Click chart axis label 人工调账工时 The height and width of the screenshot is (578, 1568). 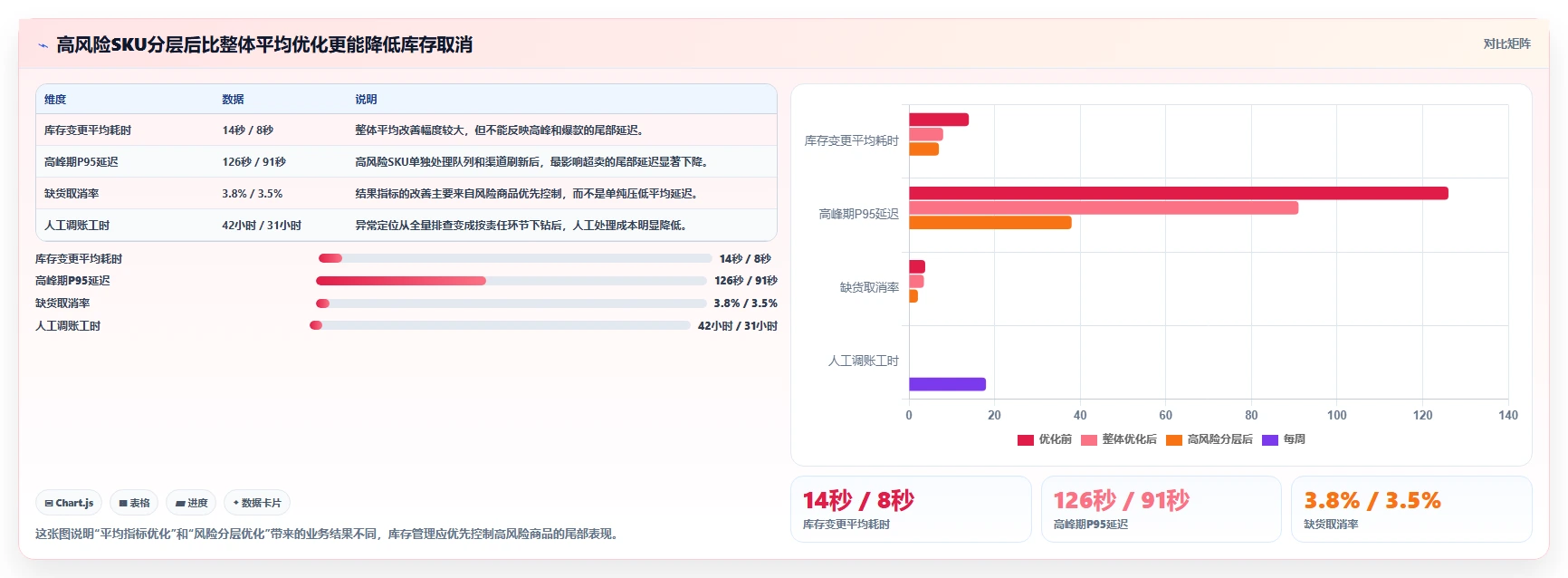click(863, 361)
